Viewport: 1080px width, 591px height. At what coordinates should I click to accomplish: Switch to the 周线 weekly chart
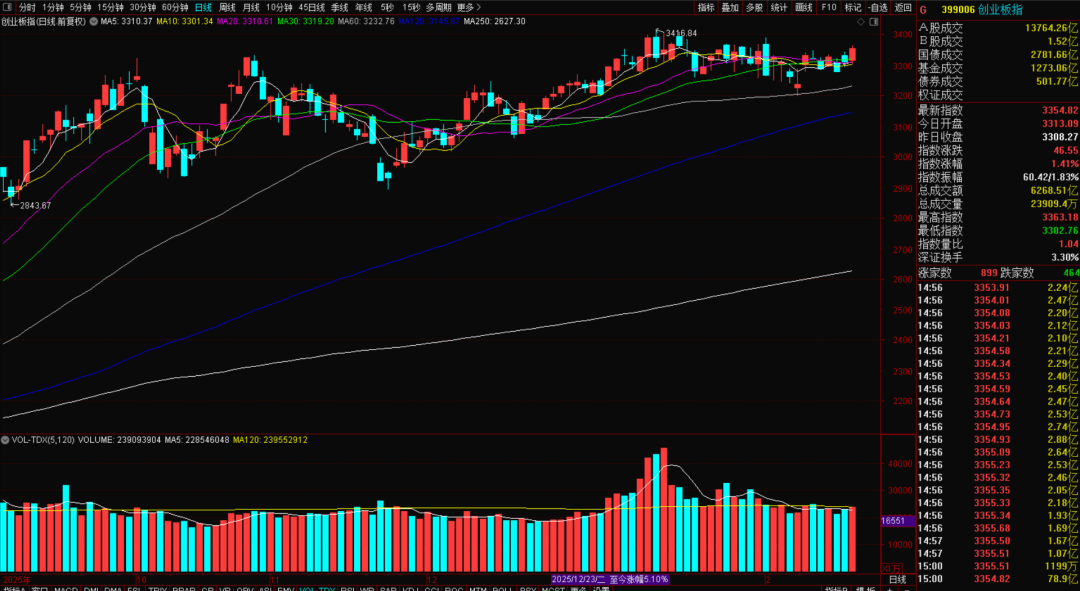(227, 7)
